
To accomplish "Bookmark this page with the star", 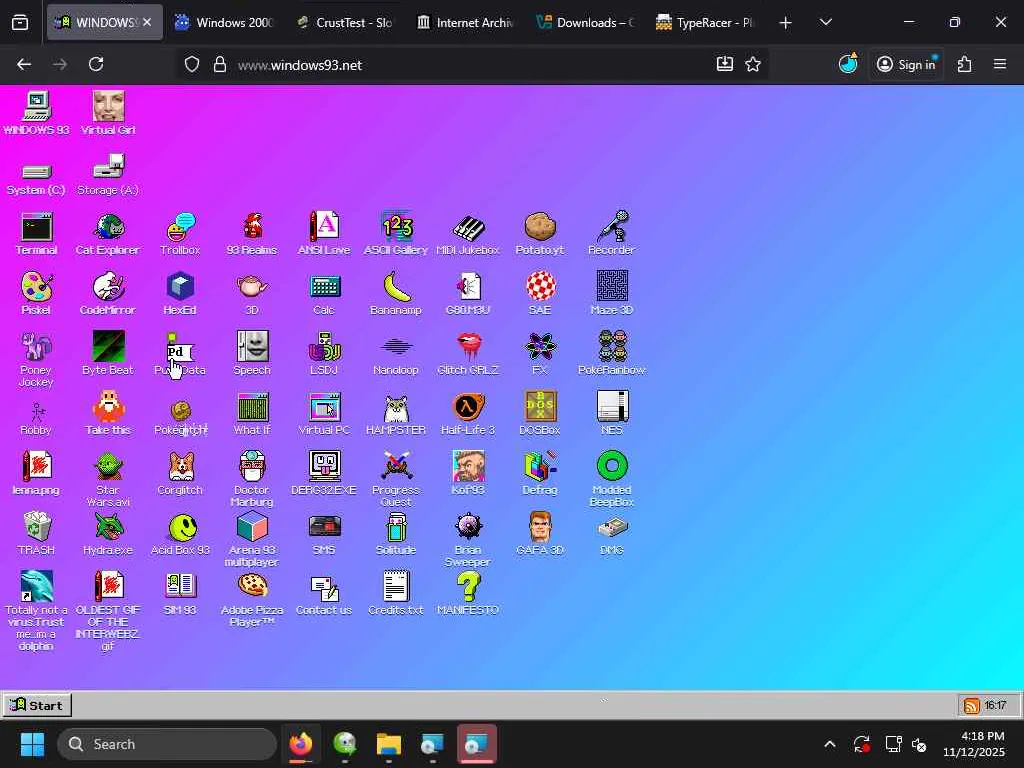I will 753,64.
